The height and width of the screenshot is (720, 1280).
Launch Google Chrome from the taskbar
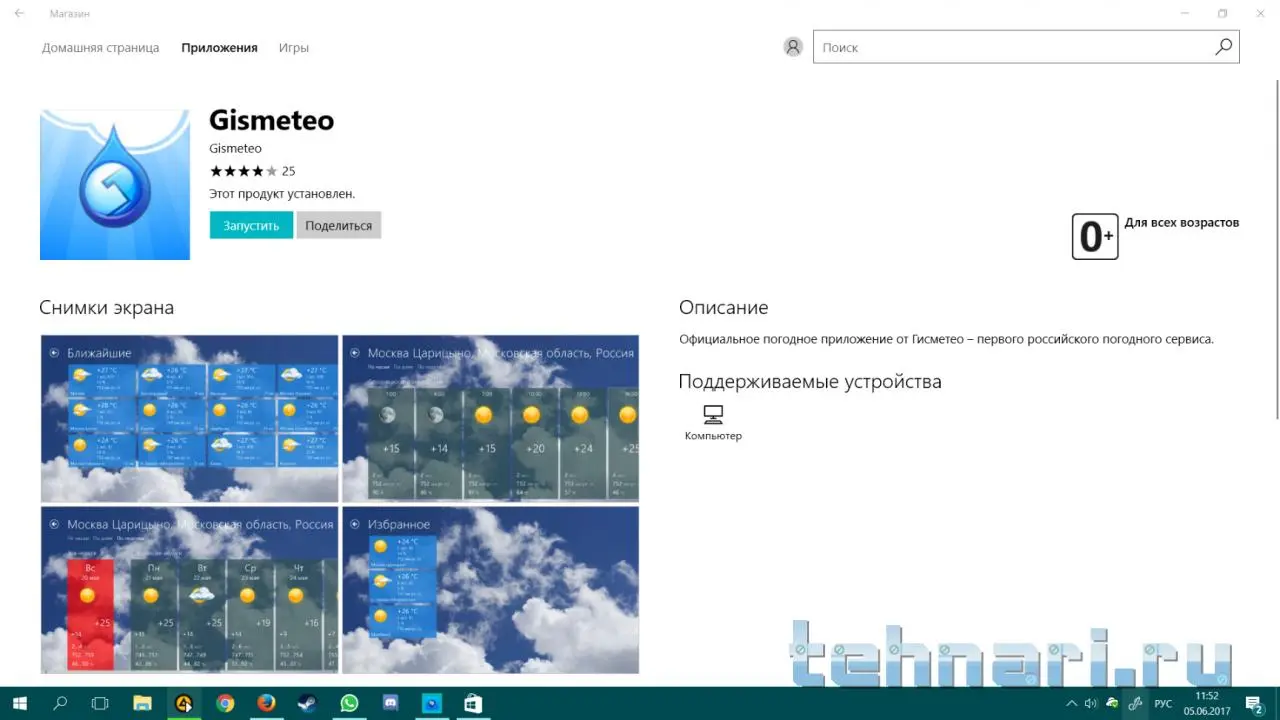pos(225,703)
